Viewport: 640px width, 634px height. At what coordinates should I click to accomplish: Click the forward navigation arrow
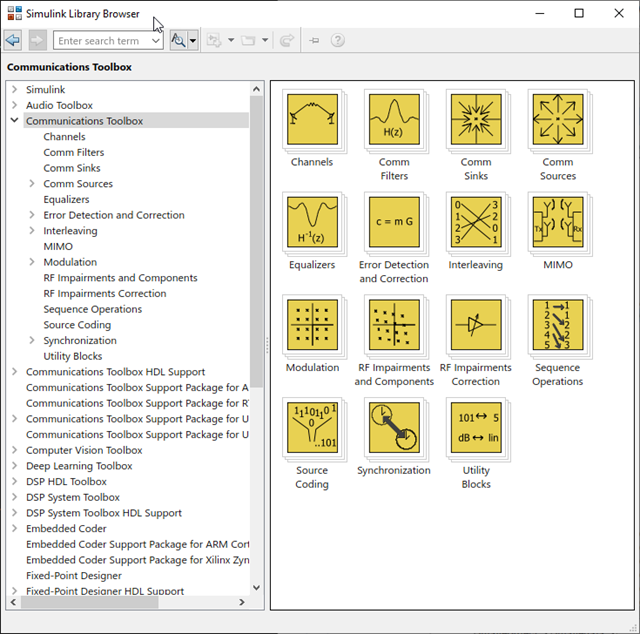(37, 40)
